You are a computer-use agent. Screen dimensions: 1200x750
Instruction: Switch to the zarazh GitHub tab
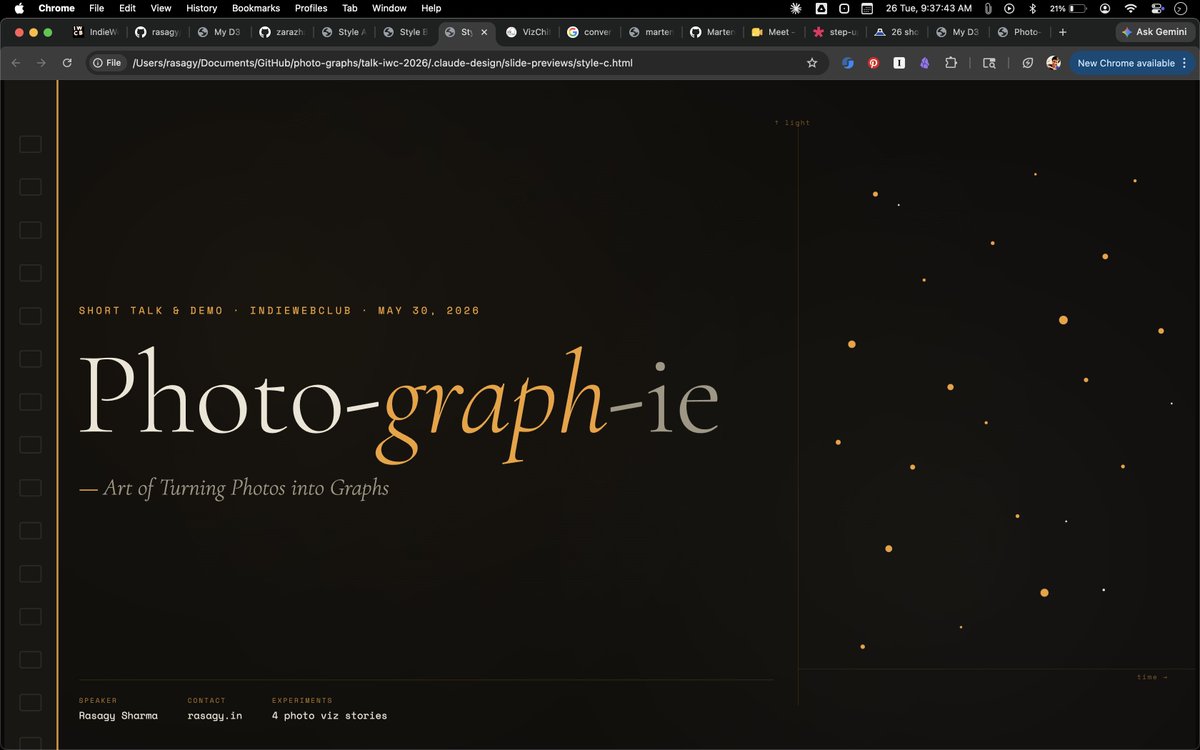tap(282, 32)
